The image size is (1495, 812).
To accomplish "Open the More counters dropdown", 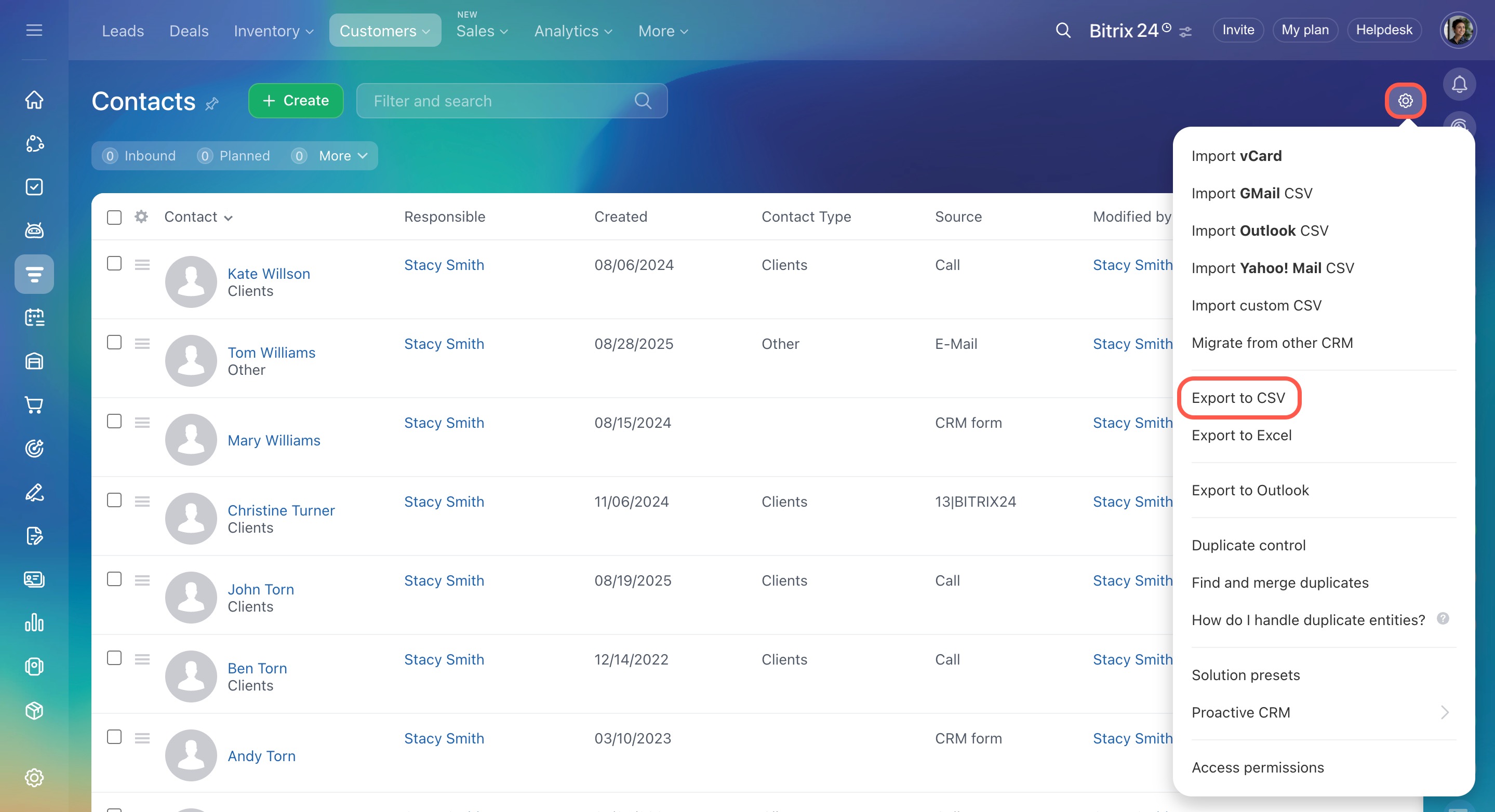I will (x=343, y=156).
